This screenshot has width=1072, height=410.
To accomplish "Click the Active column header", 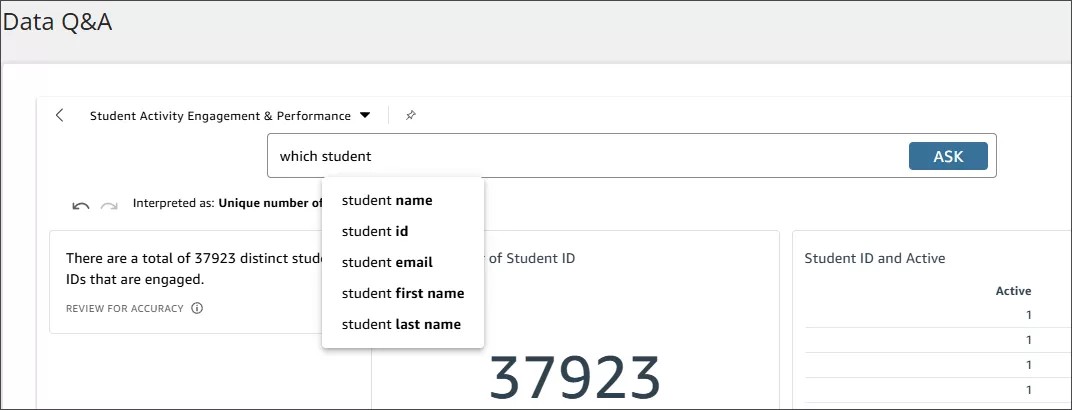I will [1013, 291].
